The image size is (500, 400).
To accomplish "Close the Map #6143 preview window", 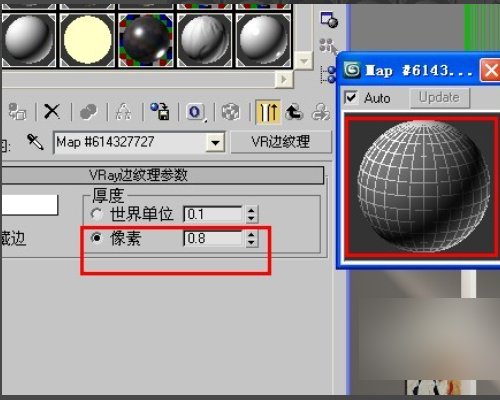I will (490, 70).
